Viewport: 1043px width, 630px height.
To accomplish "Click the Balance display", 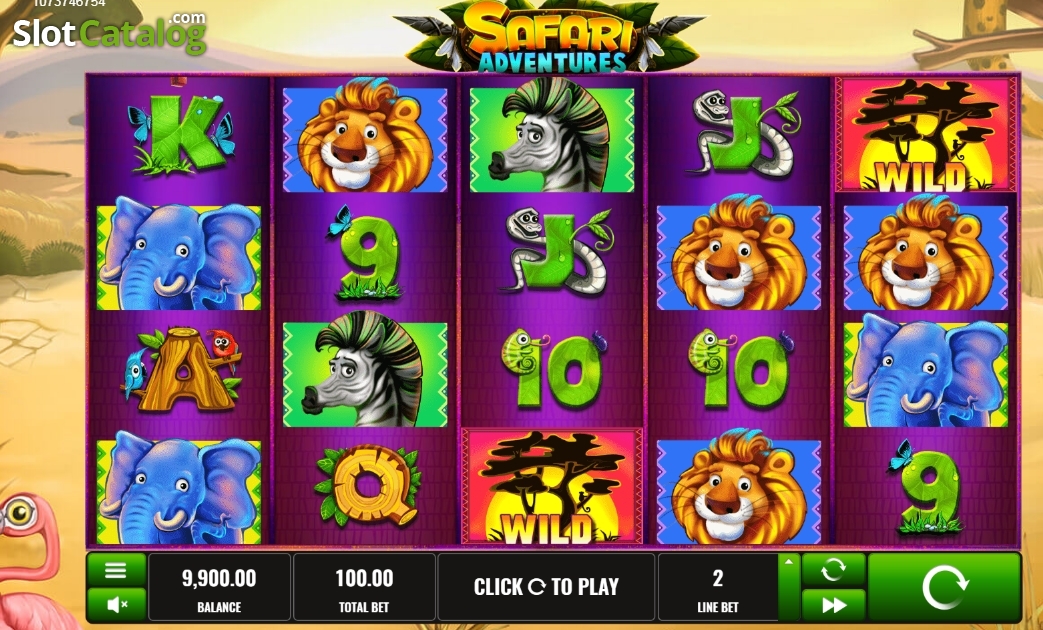I will [219, 587].
